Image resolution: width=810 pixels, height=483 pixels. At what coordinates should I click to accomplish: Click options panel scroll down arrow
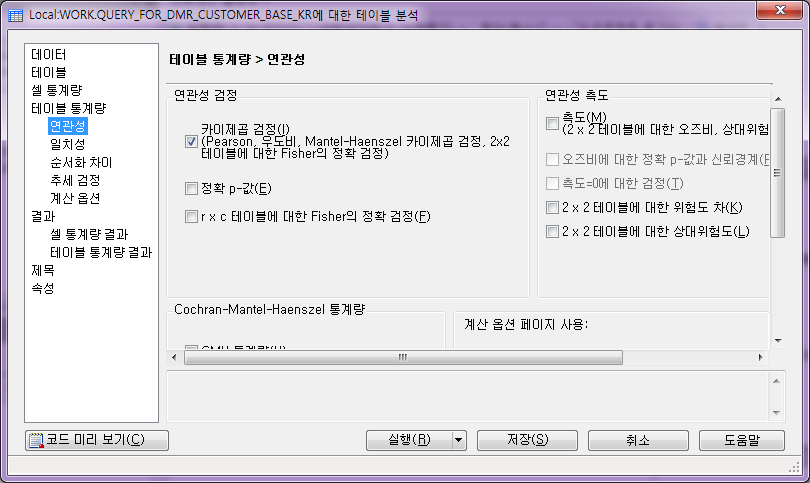(778, 341)
